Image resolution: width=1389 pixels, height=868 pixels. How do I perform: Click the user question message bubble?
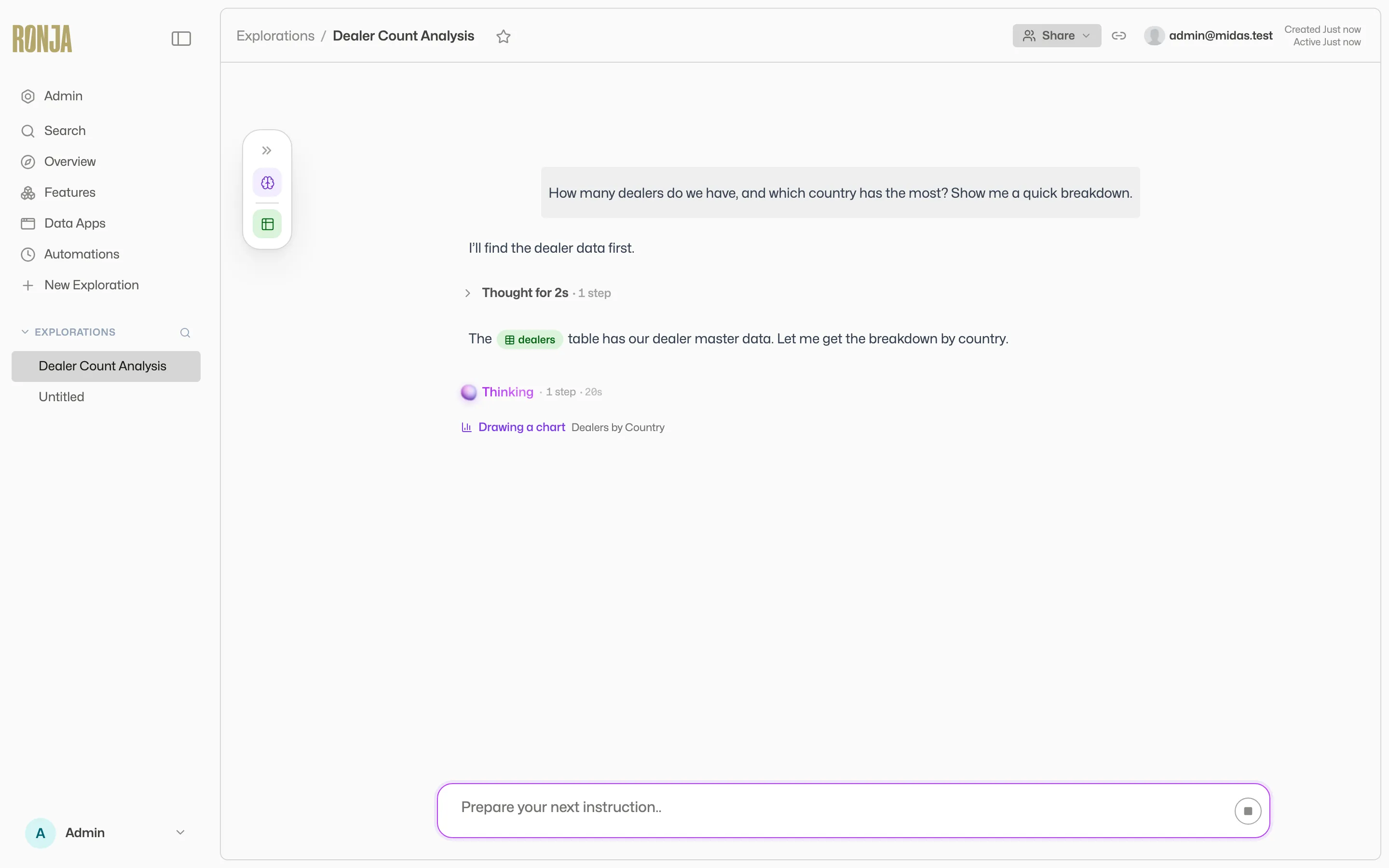(x=840, y=192)
